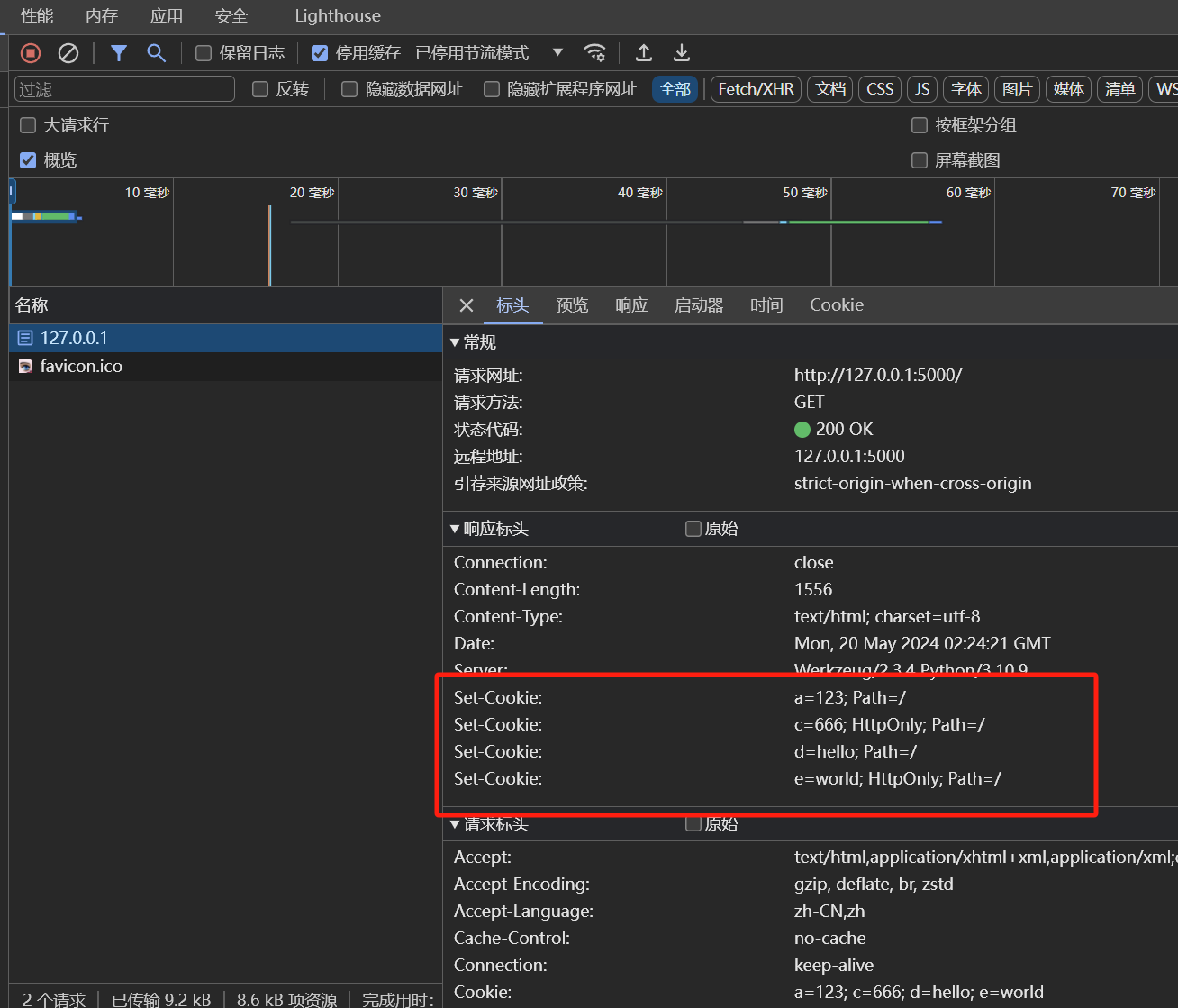Screen dimensions: 1178x1008
Task: Click the clear network log icon
Action: [68, 53]
